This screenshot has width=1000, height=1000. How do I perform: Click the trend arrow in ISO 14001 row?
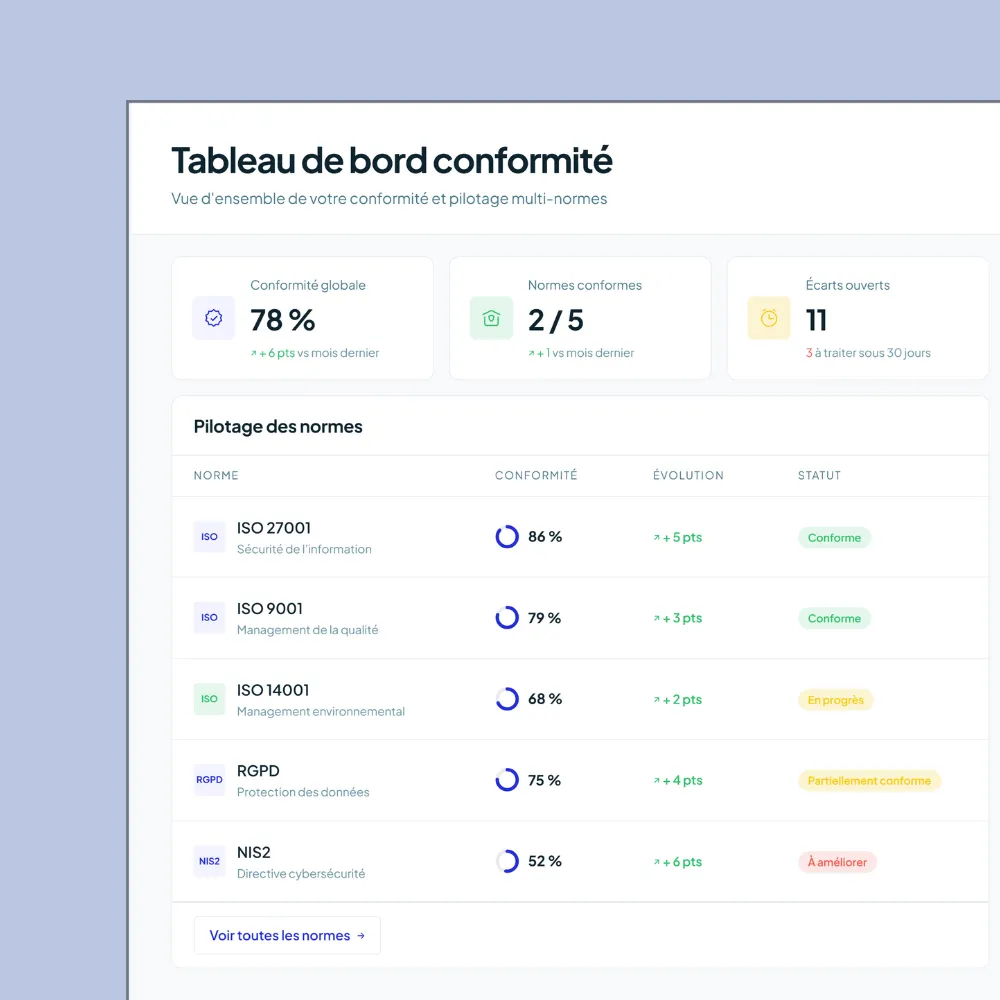tap(656, 700)
